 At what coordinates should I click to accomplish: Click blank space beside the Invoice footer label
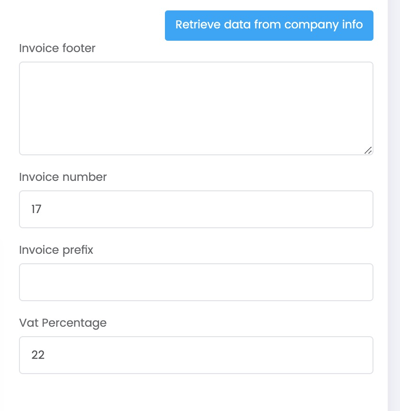[x=130, y=48]
